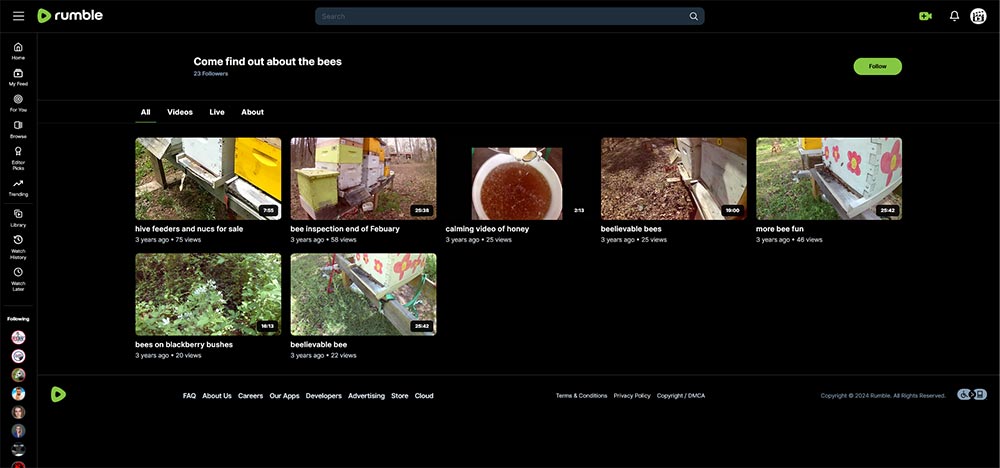Open Developers footer link
The image size is (1000, 468).
[x=324, y=396]
